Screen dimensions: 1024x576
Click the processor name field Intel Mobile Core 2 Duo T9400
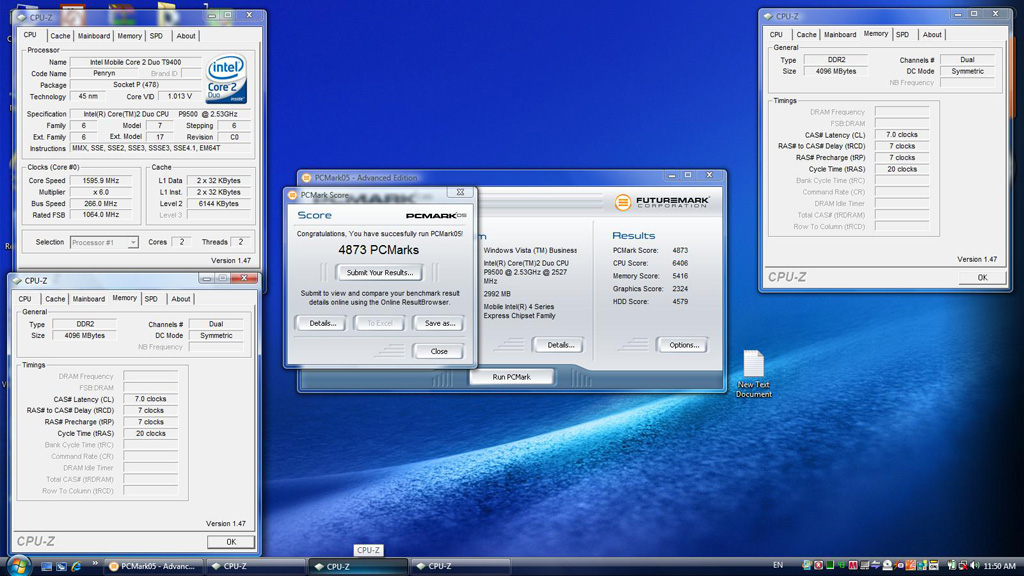135,62
